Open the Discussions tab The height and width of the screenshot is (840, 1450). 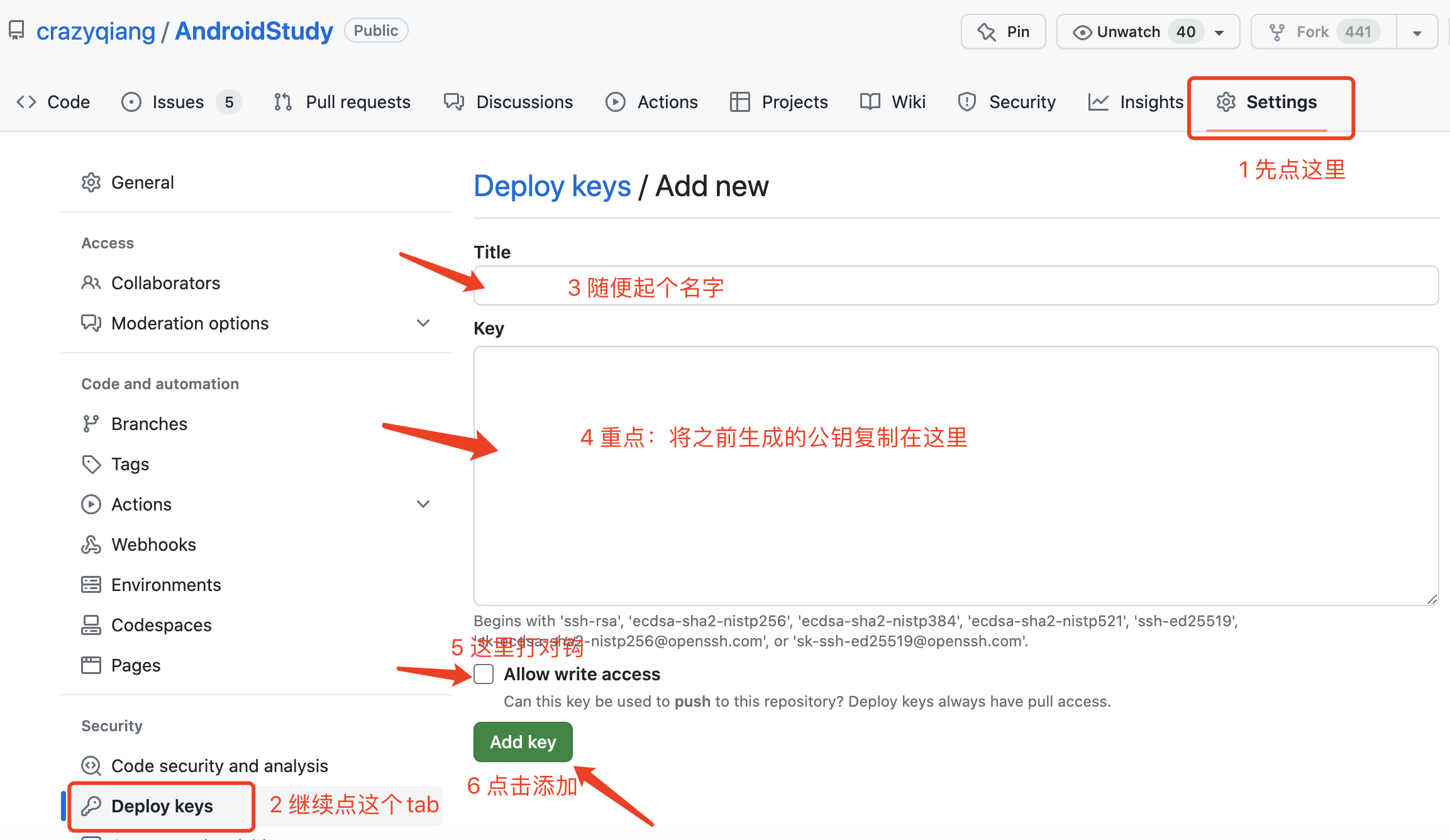coord(510,100)
